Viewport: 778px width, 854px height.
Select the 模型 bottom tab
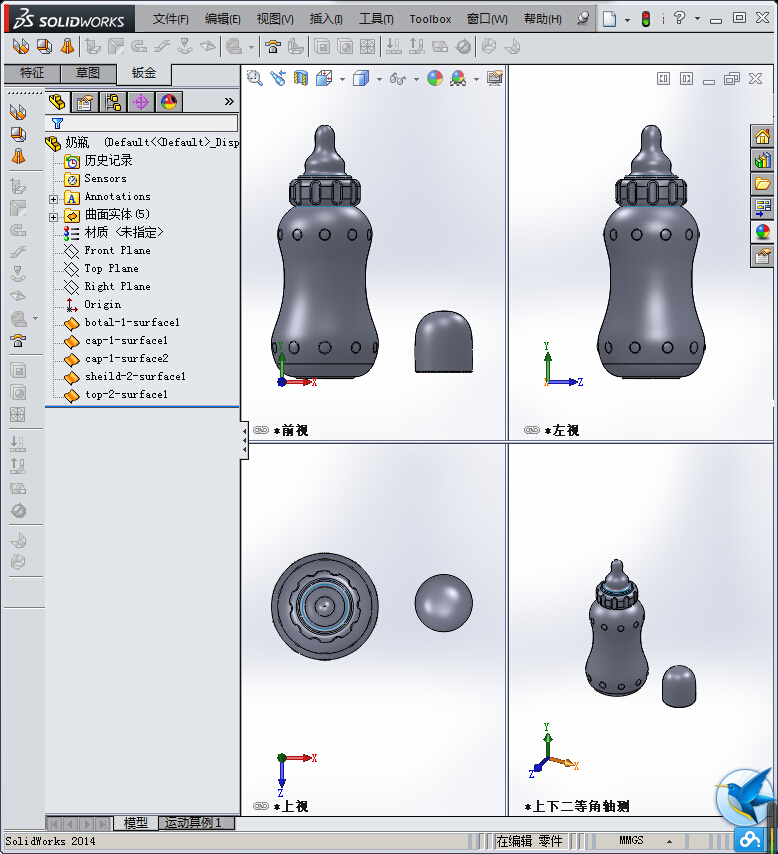point(136,822)
